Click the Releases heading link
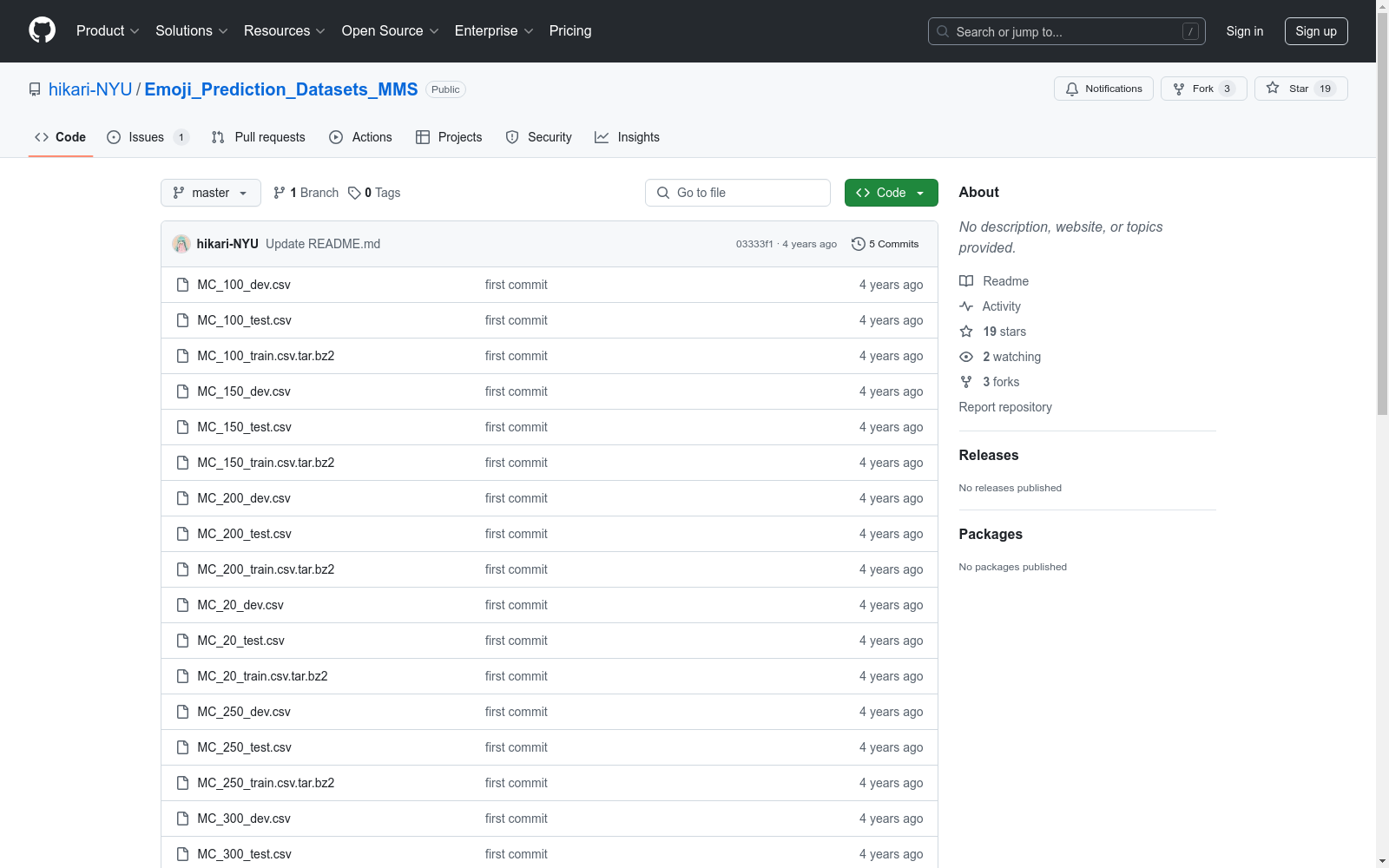The width and height of the screenshot is (1389, 868). (989, 455)
